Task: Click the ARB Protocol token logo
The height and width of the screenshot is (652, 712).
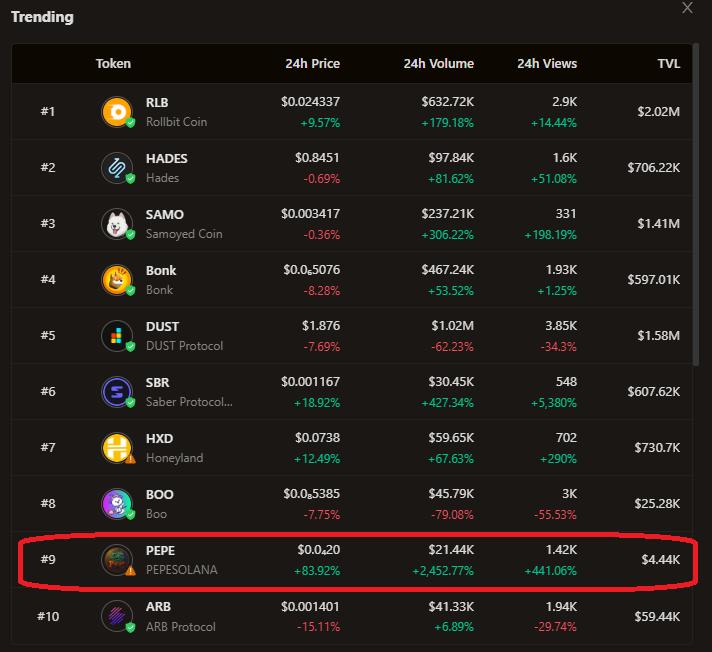Action: pyautogui.click(x=117, y=616)
